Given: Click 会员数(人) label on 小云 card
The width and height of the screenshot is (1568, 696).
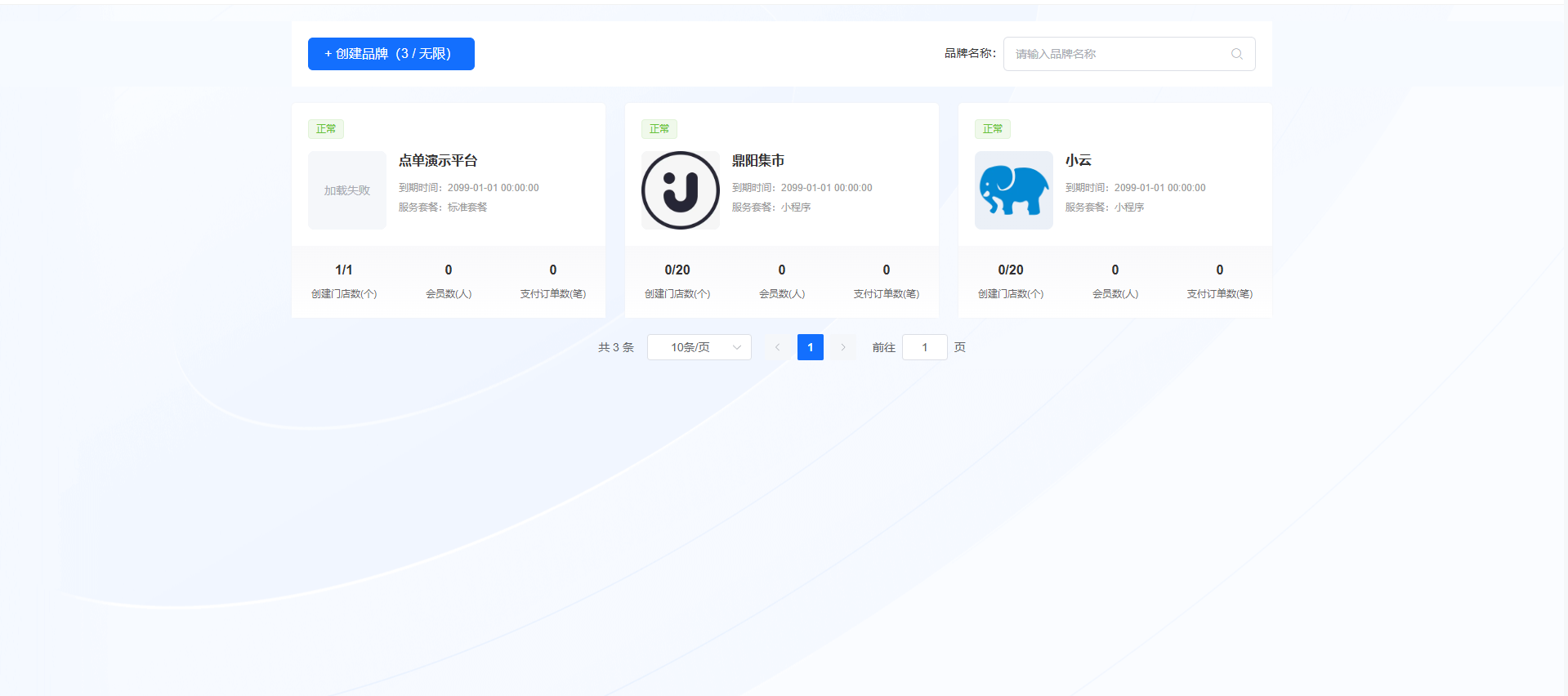Looking at the screenshot, I should (x=1115, y=294).
